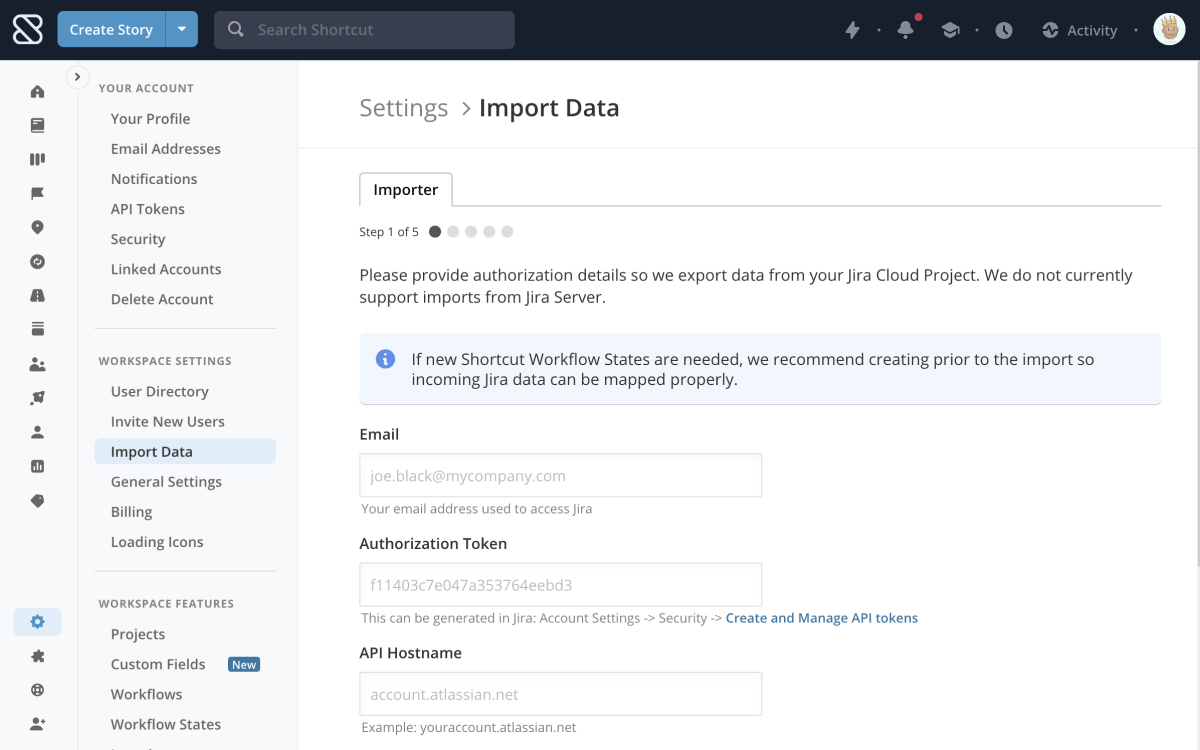
Task: Open the Activity feed
Action: [x=1079, y=30]
